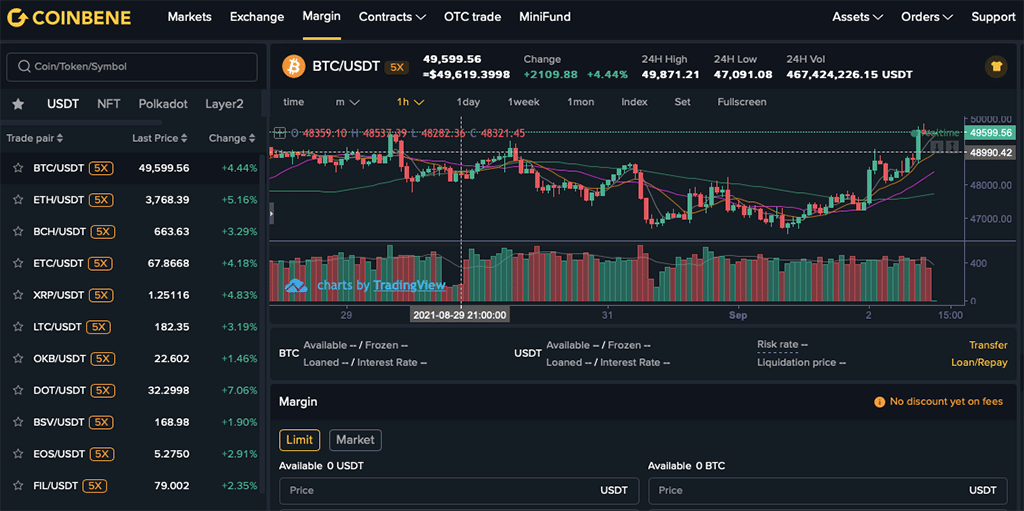The width and height of the screenshot is (1024, 511).
Task: Select the time chart view
Action: [293, 102]
